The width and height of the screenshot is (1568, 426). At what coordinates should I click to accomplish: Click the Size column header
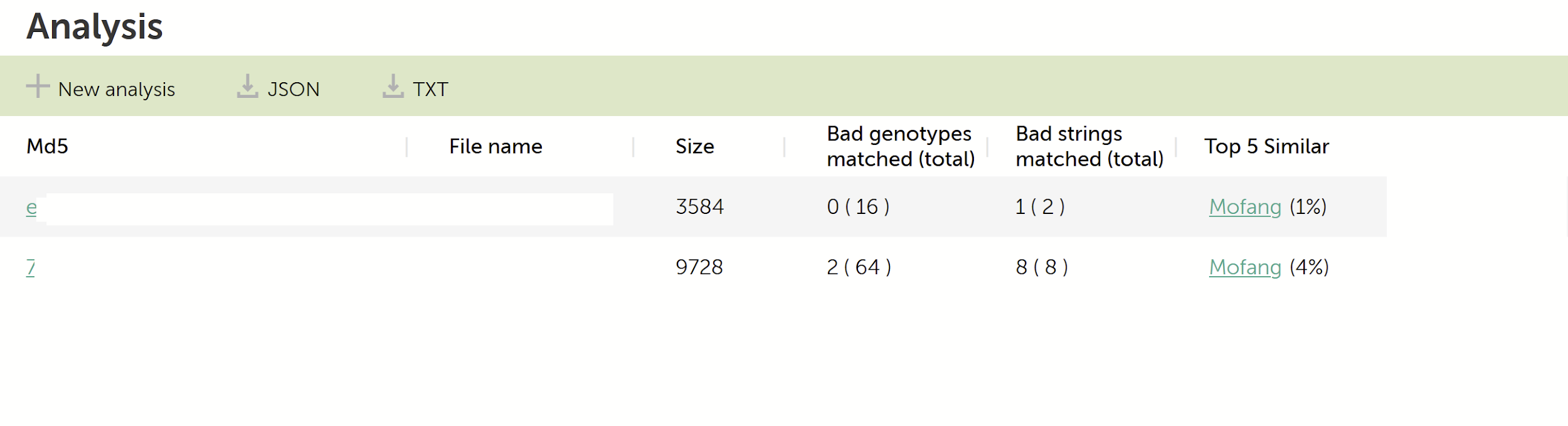[694, 147]
